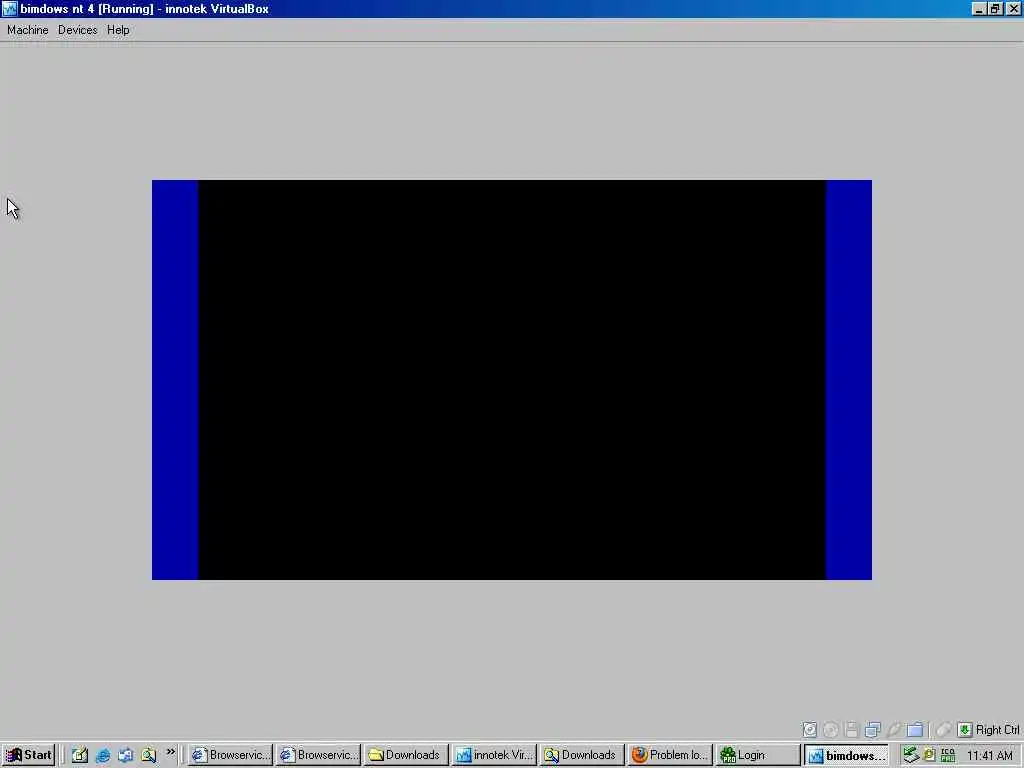Click the CD/DVD drive icon in status bar
This screenshot has height=768, width=1024.
coord(831,729)
